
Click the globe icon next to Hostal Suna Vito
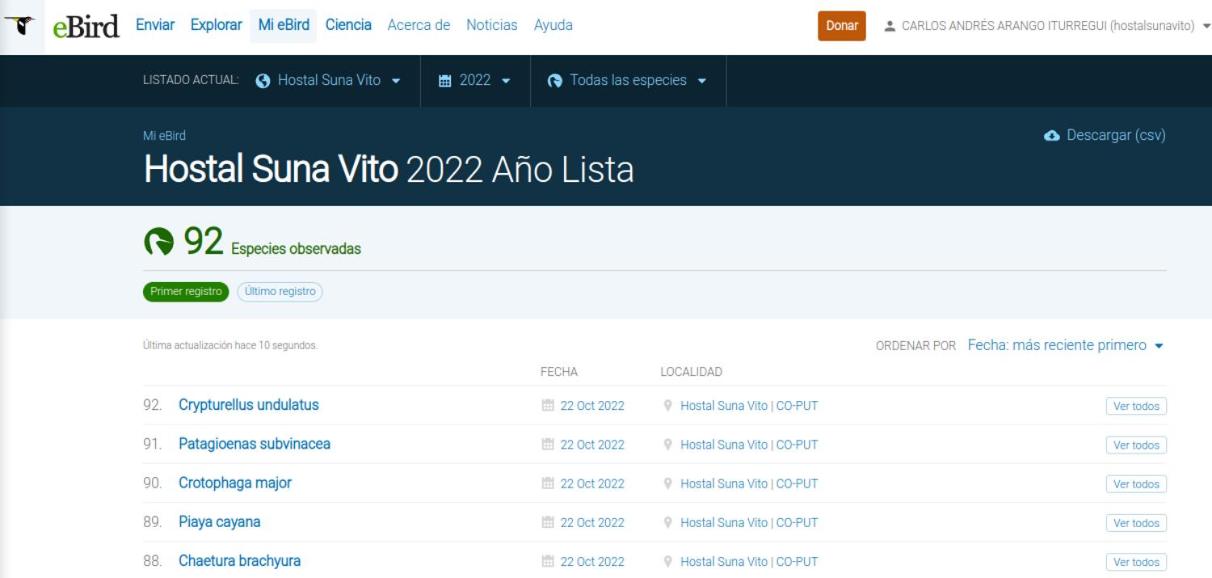coord(263,81)
